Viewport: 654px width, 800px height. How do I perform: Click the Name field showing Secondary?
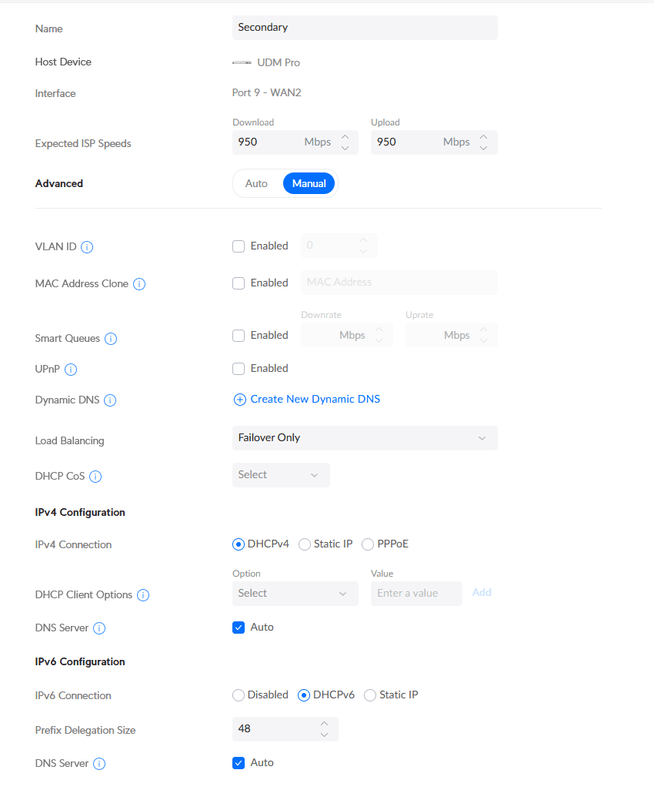[365, 28]
